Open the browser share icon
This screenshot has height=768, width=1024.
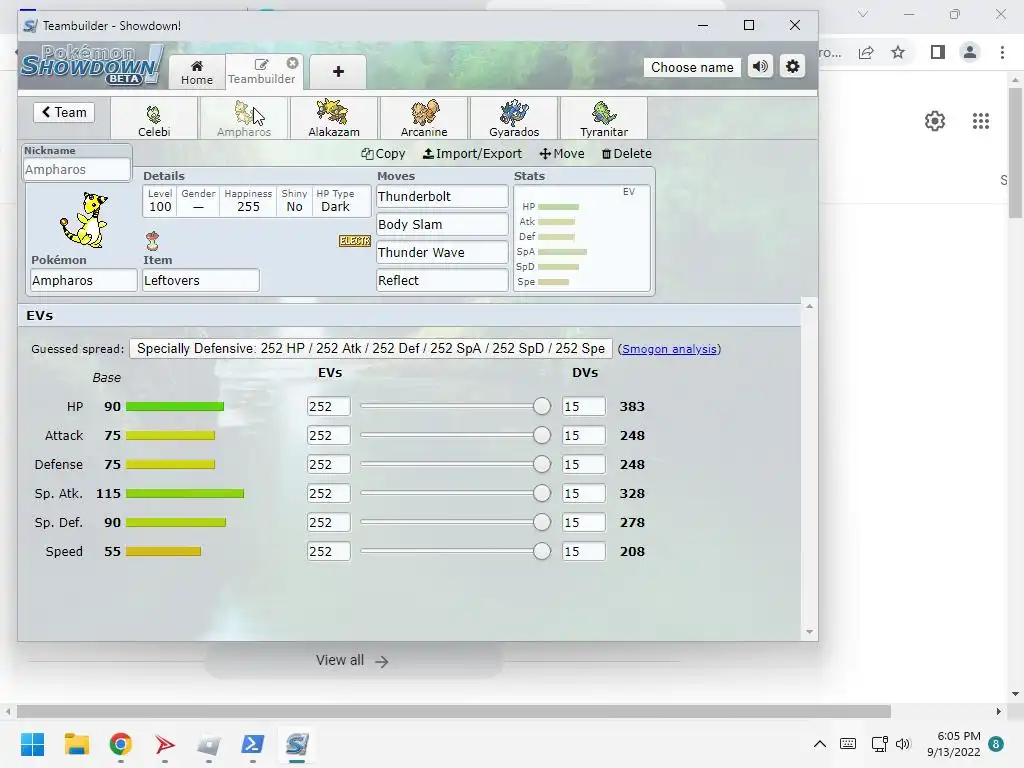[x=866, y=52]
